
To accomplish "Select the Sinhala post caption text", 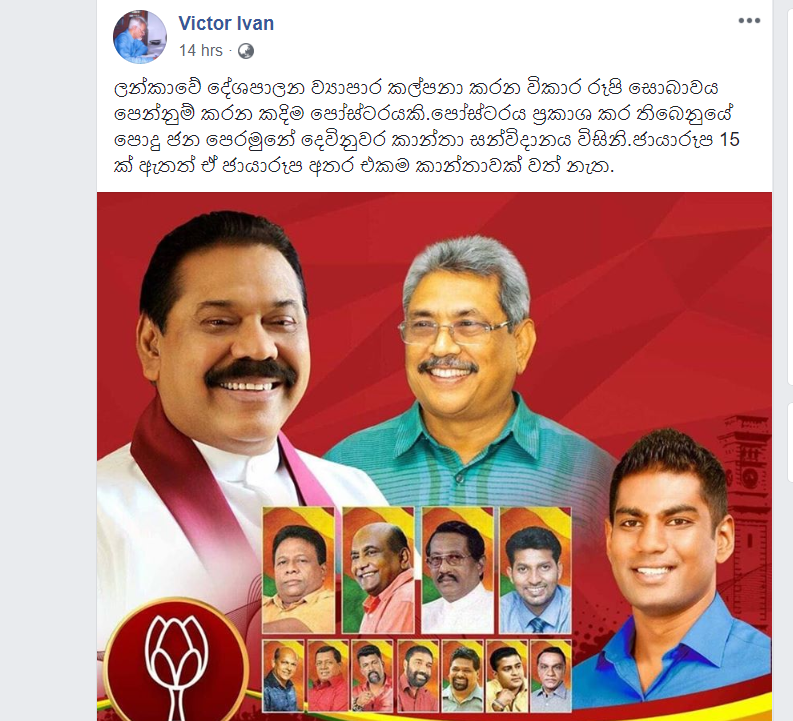I will [426, 126].
